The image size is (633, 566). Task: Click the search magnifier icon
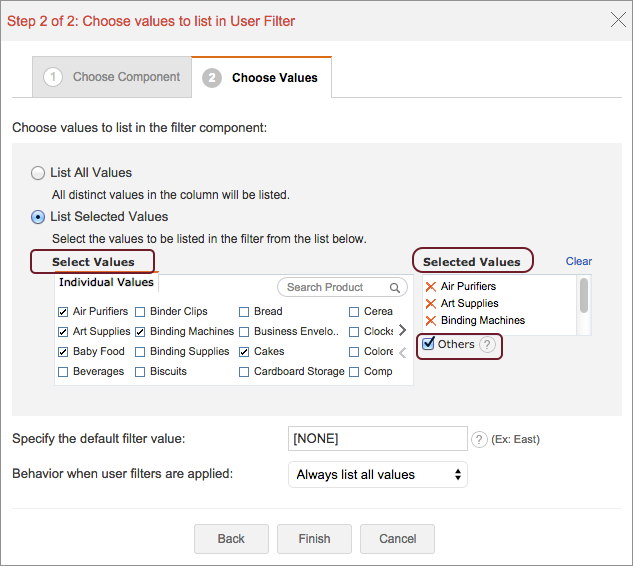click(x=396, y=288)
